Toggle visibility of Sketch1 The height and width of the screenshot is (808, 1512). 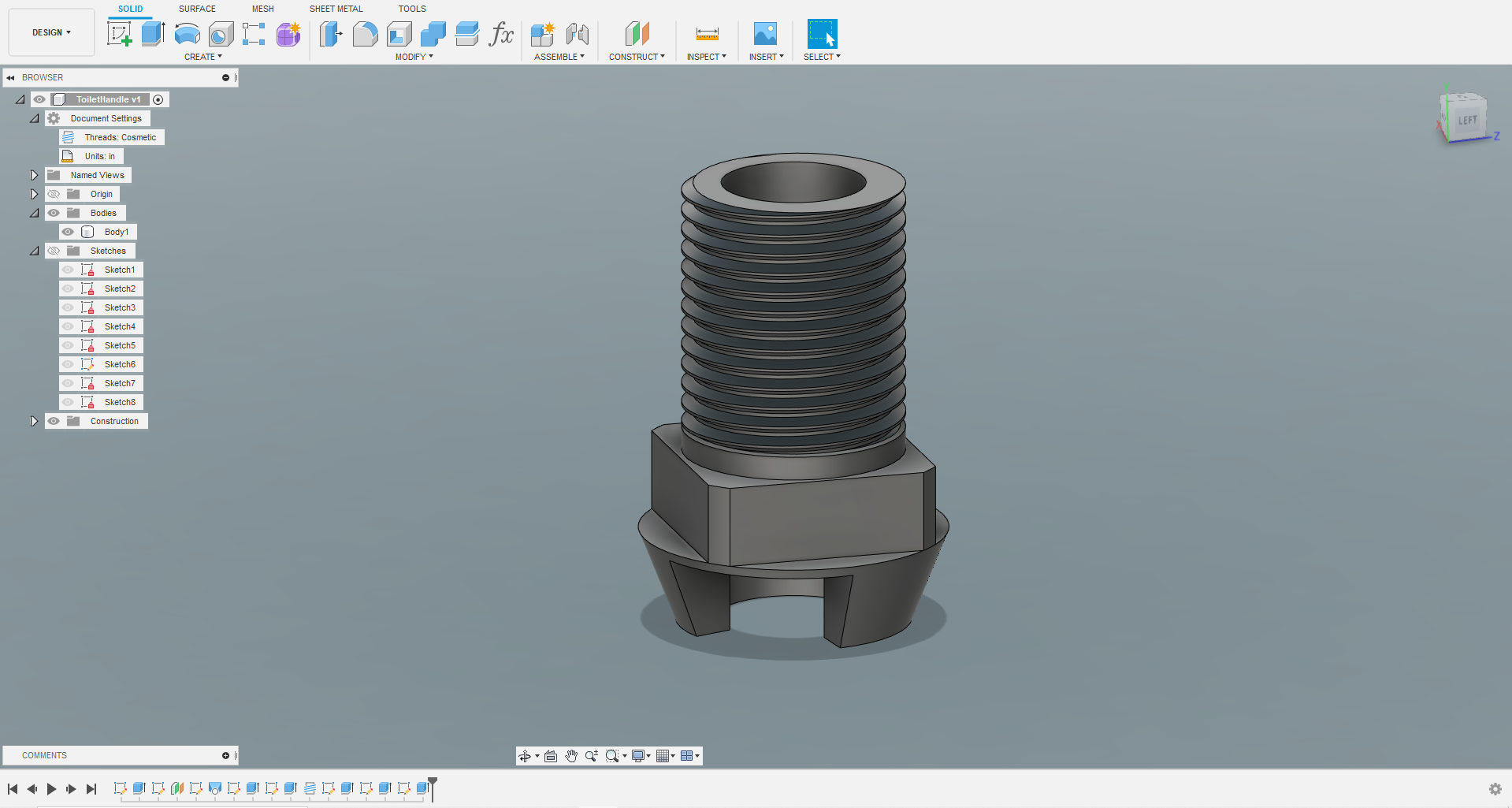[x=68, y=270]
